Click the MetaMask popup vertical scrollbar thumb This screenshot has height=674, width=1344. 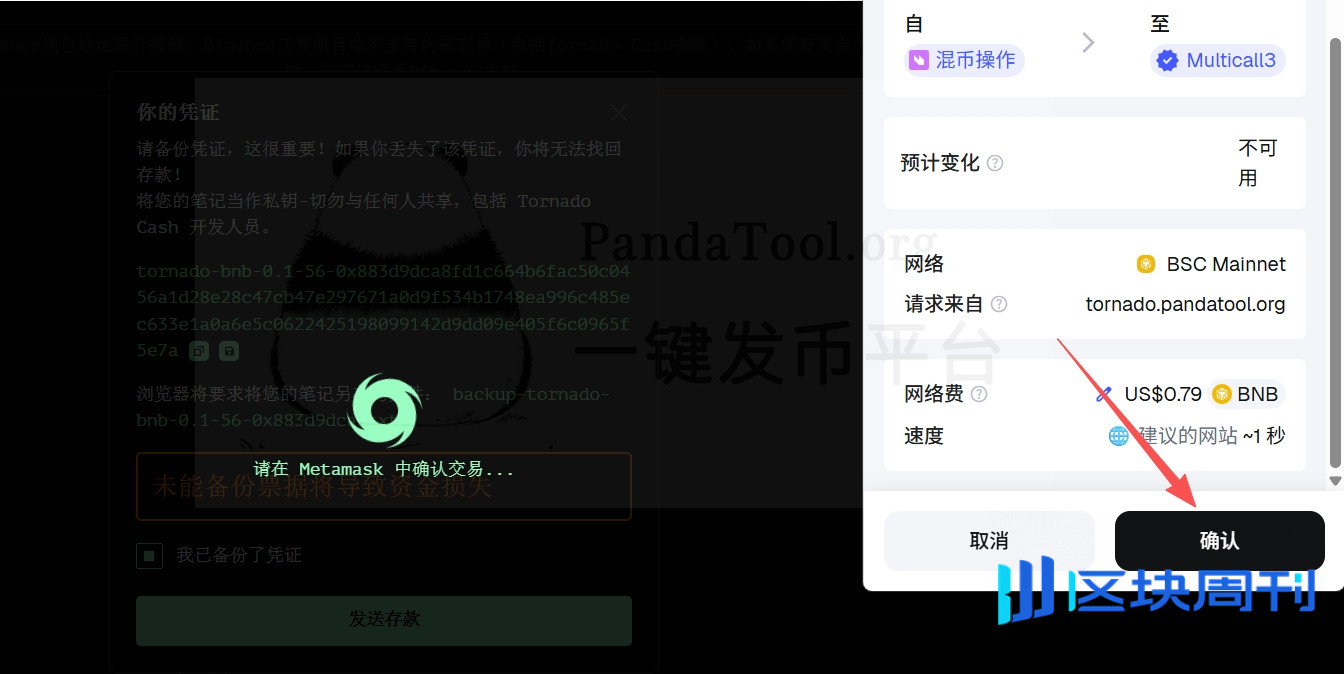click(x=1335, y=250)
